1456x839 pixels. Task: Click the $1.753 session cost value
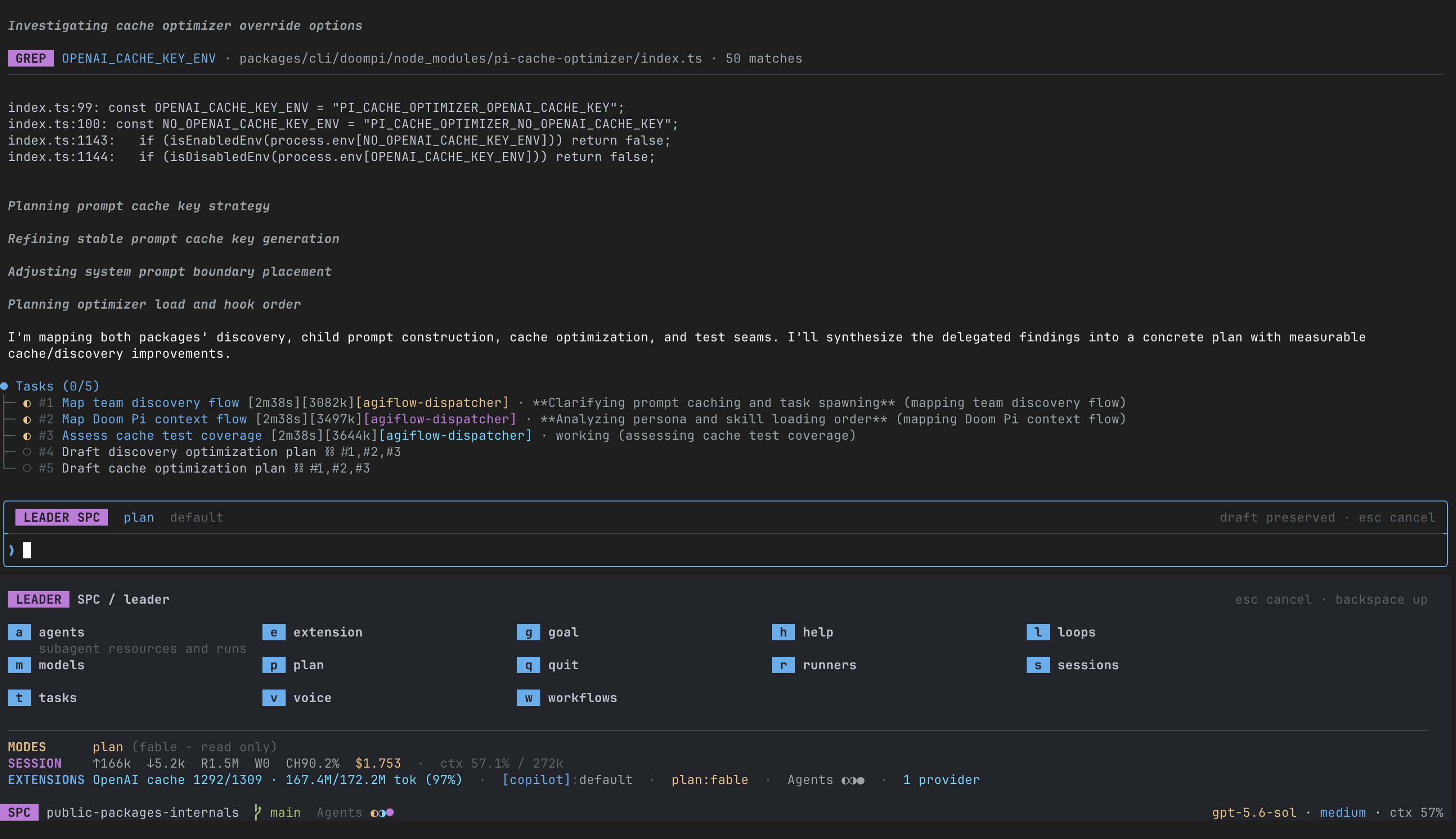point(378,763)
